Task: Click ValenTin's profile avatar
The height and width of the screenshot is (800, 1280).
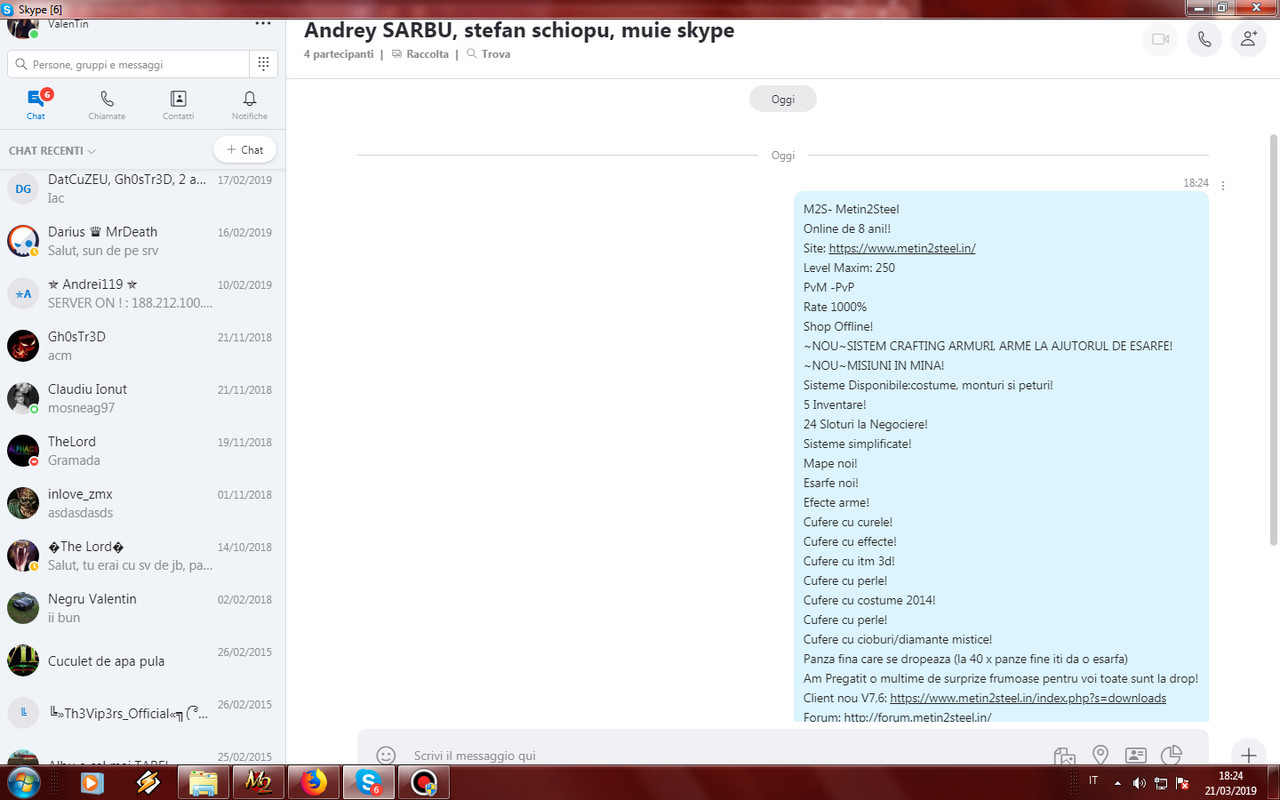Action: (22, 26)
